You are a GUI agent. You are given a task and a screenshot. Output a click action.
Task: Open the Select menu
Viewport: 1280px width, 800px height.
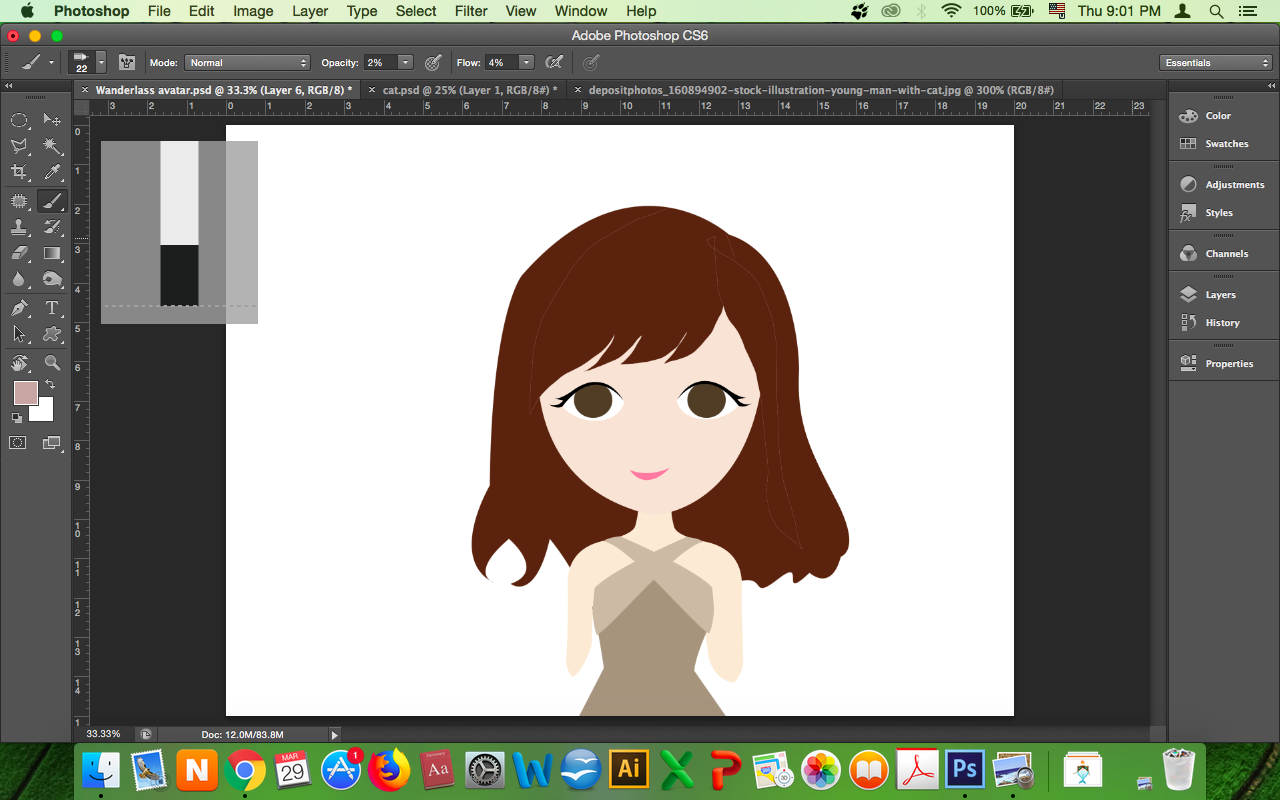tap(416, 11)
